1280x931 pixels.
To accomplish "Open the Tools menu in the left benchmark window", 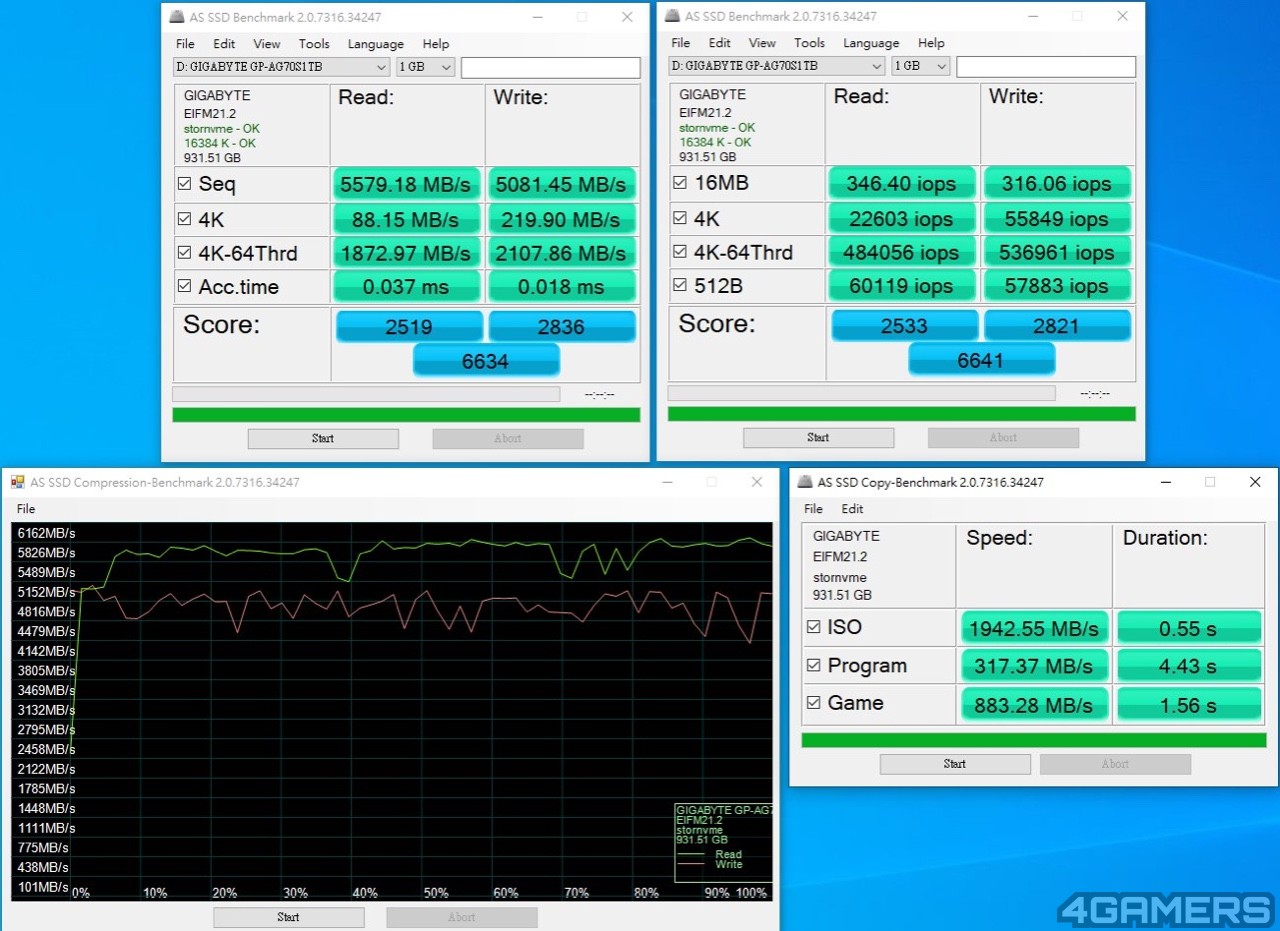I will (314, 44).
